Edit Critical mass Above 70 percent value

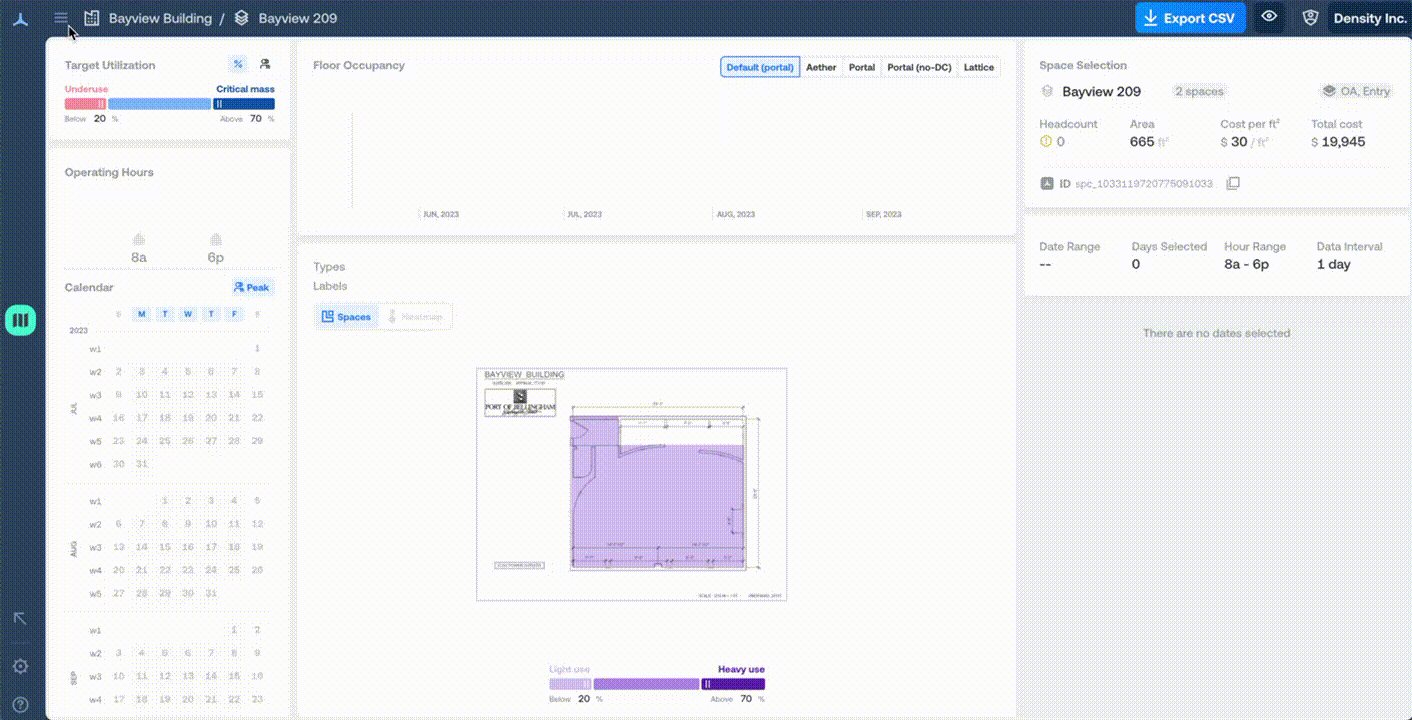256,118
